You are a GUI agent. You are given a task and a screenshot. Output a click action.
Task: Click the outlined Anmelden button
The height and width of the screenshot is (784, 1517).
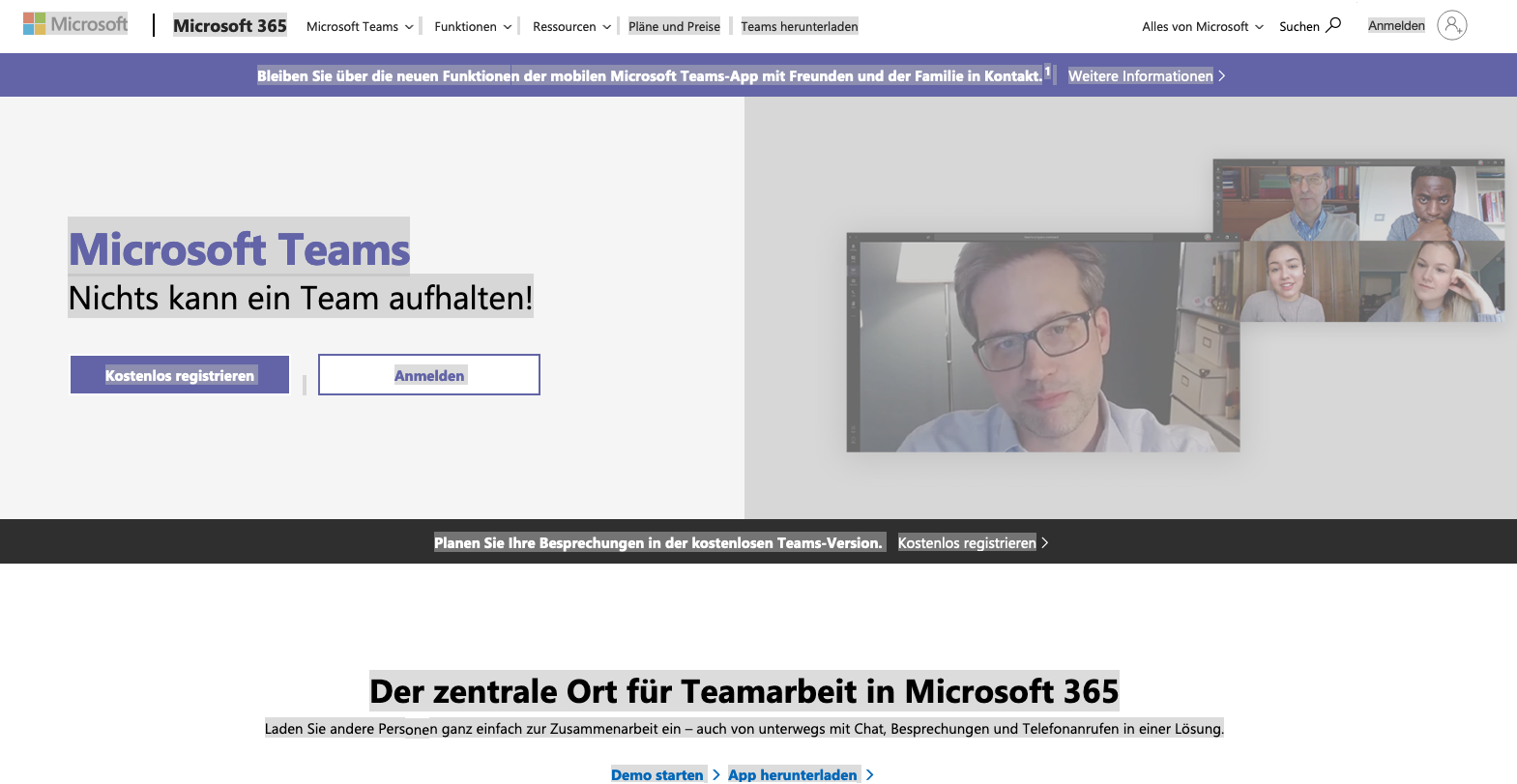pyautogui.click(x=429, y=375)
